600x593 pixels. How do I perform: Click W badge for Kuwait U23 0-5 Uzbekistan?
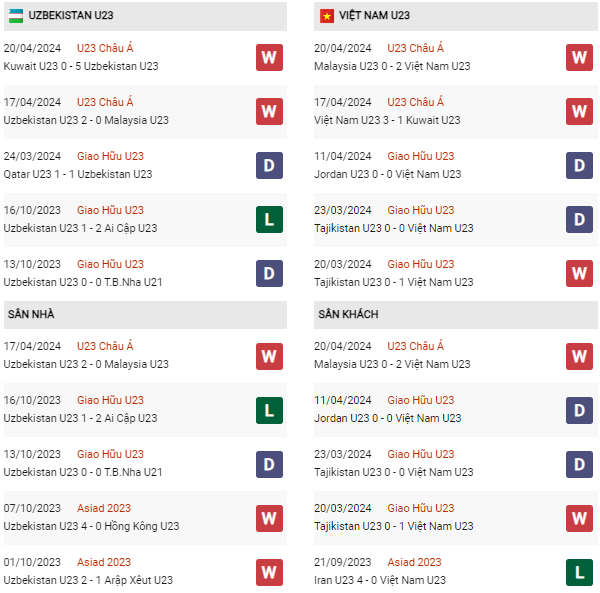268,57
